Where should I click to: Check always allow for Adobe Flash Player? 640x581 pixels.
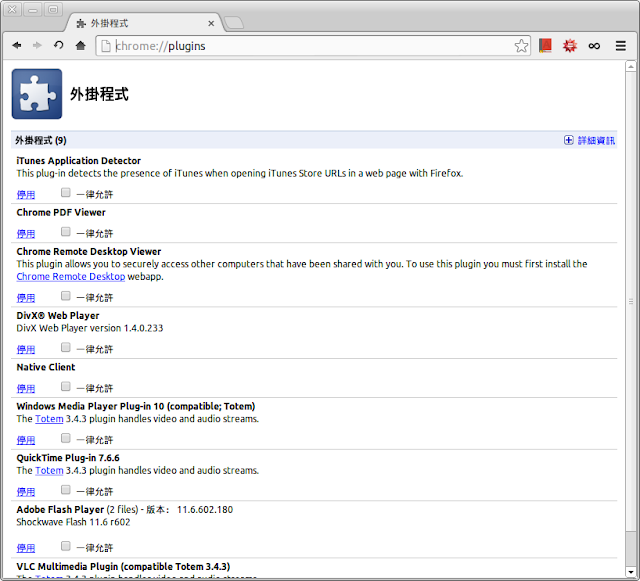(66, 546)
